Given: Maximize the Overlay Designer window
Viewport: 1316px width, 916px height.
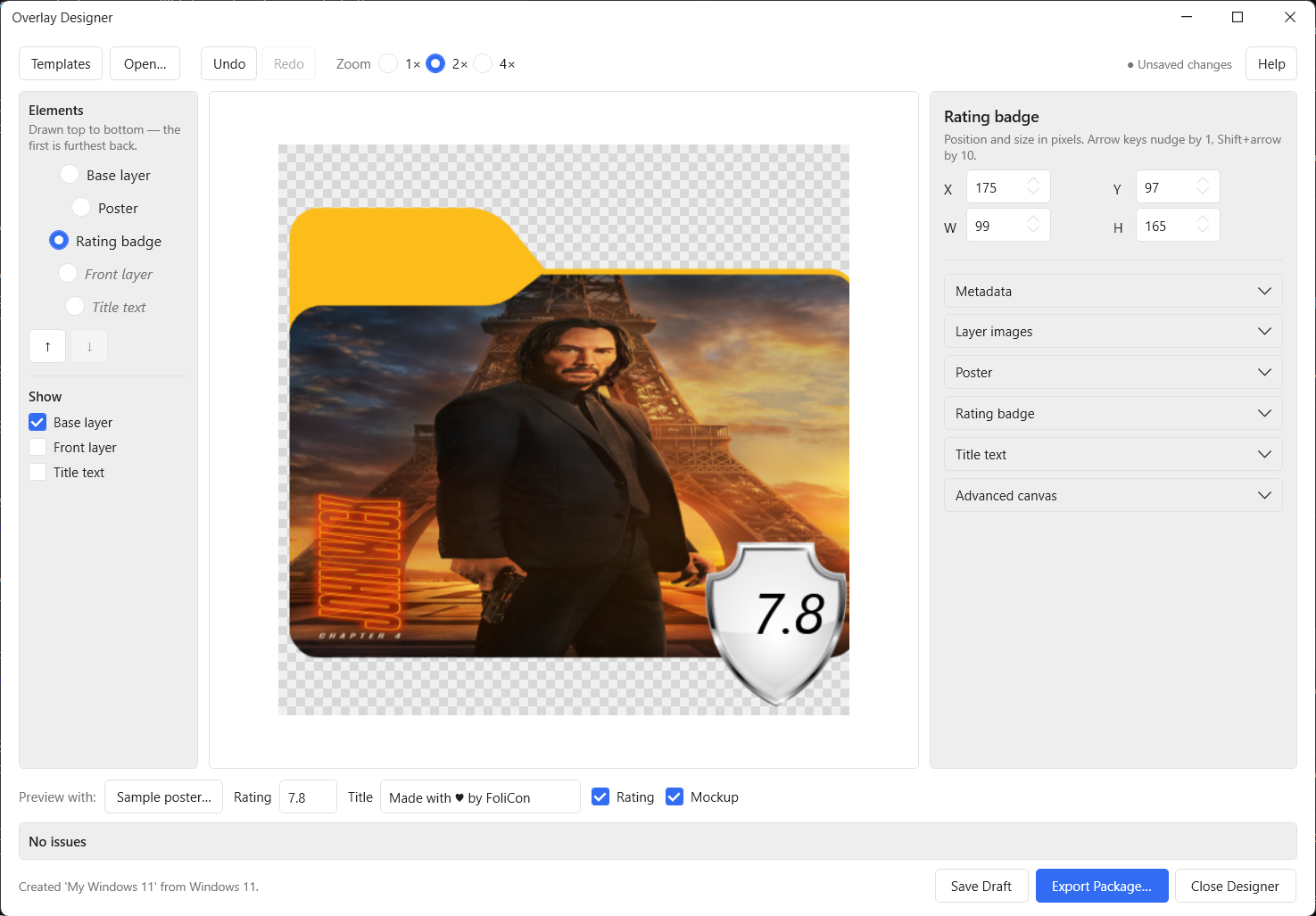Looking at the screenshot, I should click(x=1237, y=17).
